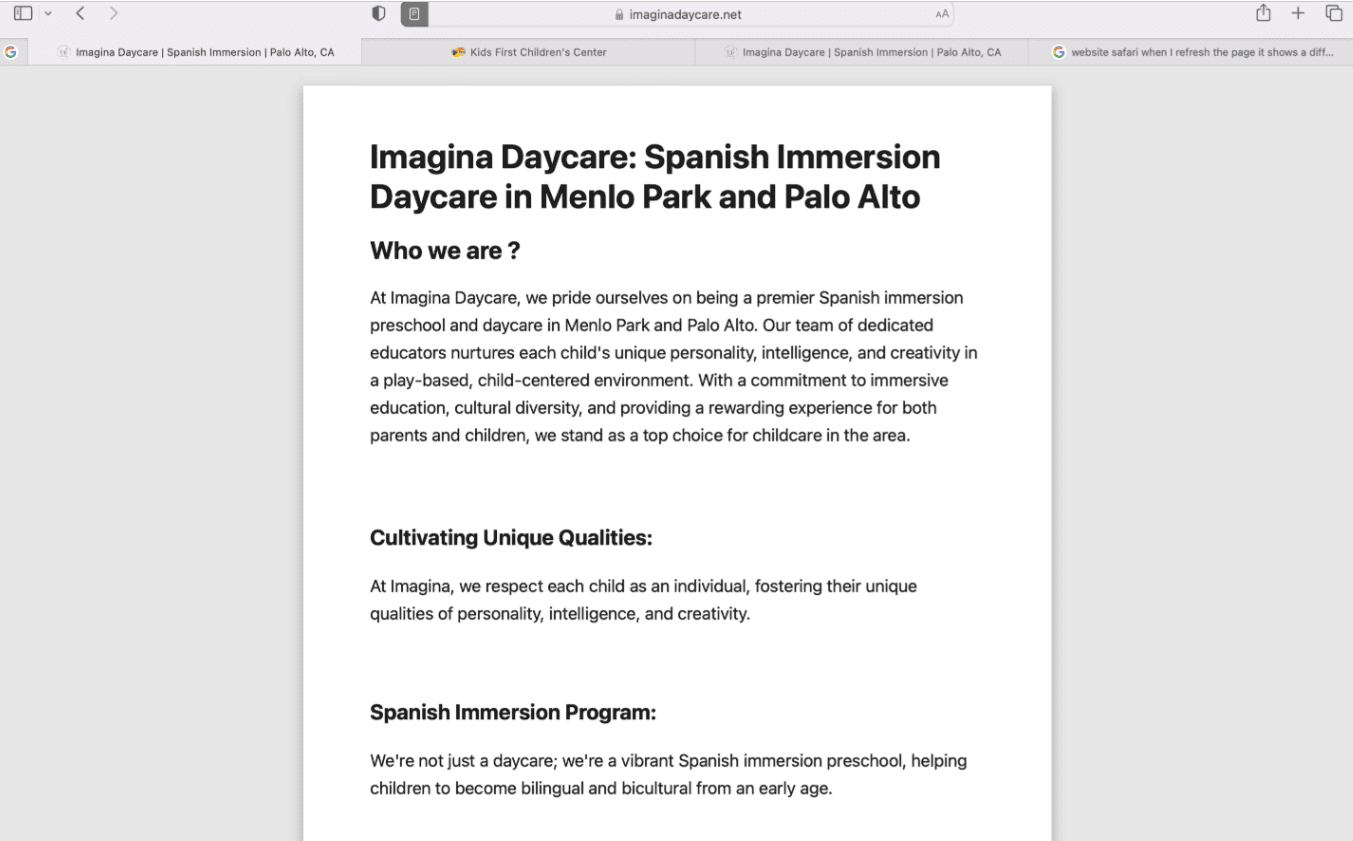The image size is (1353, 841).
Task: Go forward to the next page
Action: (x=114, y=14)
